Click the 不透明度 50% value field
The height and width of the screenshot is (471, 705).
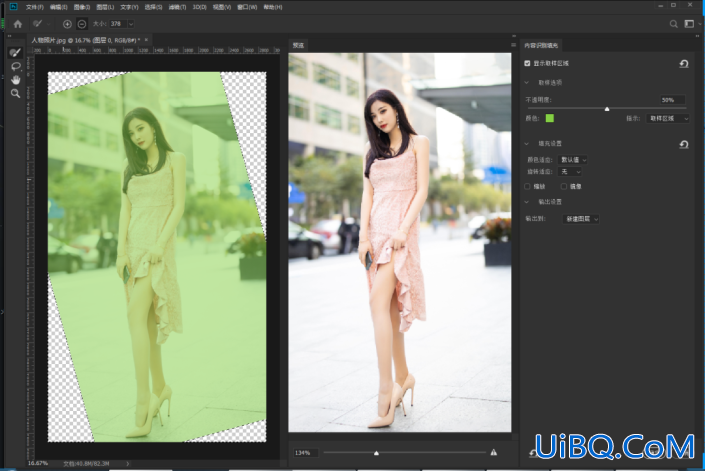(672, 100)
